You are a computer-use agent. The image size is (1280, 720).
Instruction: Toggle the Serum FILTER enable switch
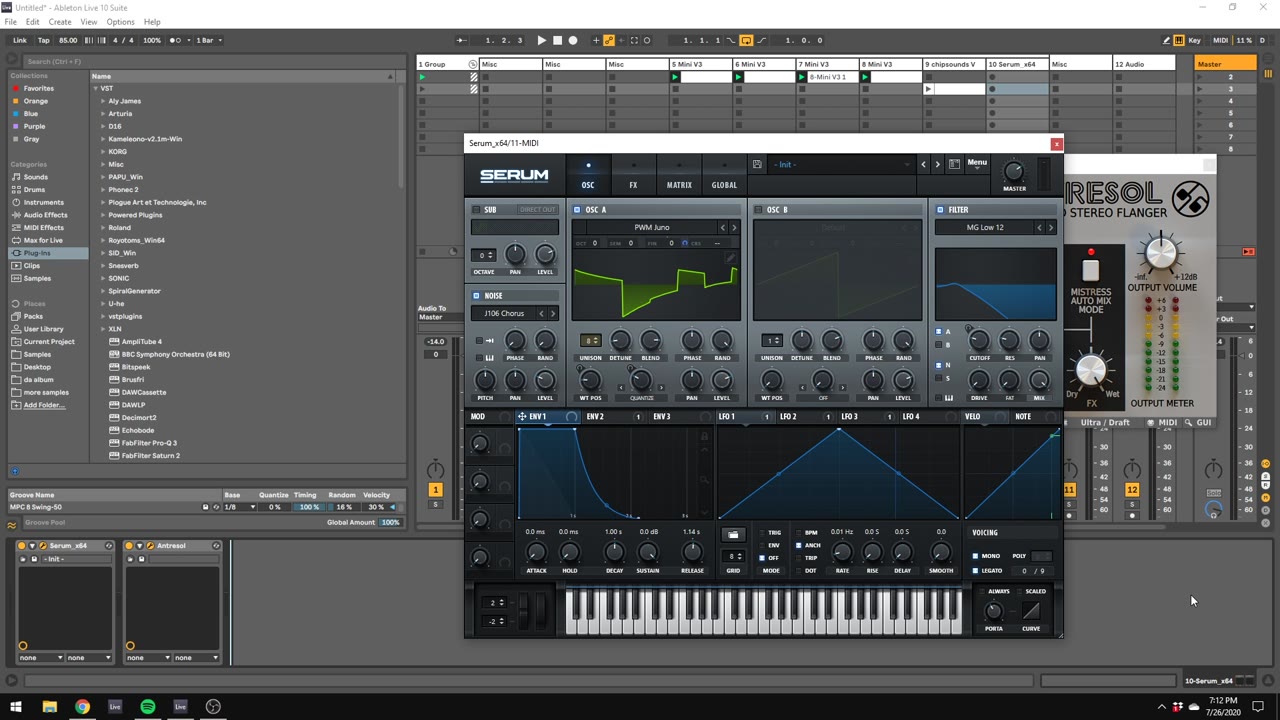(x=940, y=209)
